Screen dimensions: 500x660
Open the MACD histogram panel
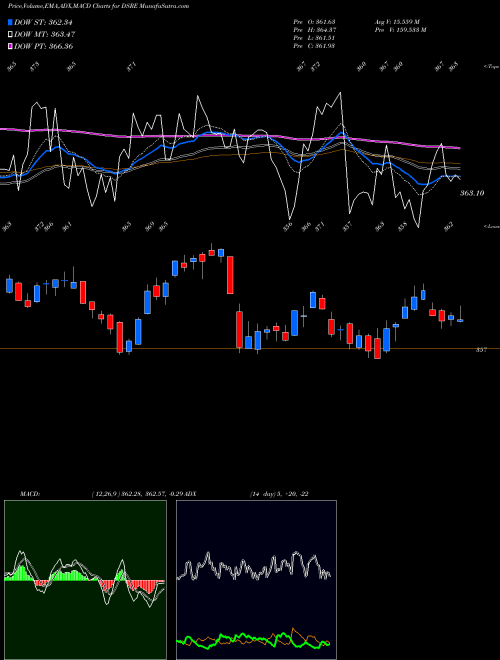pos(85,580)
